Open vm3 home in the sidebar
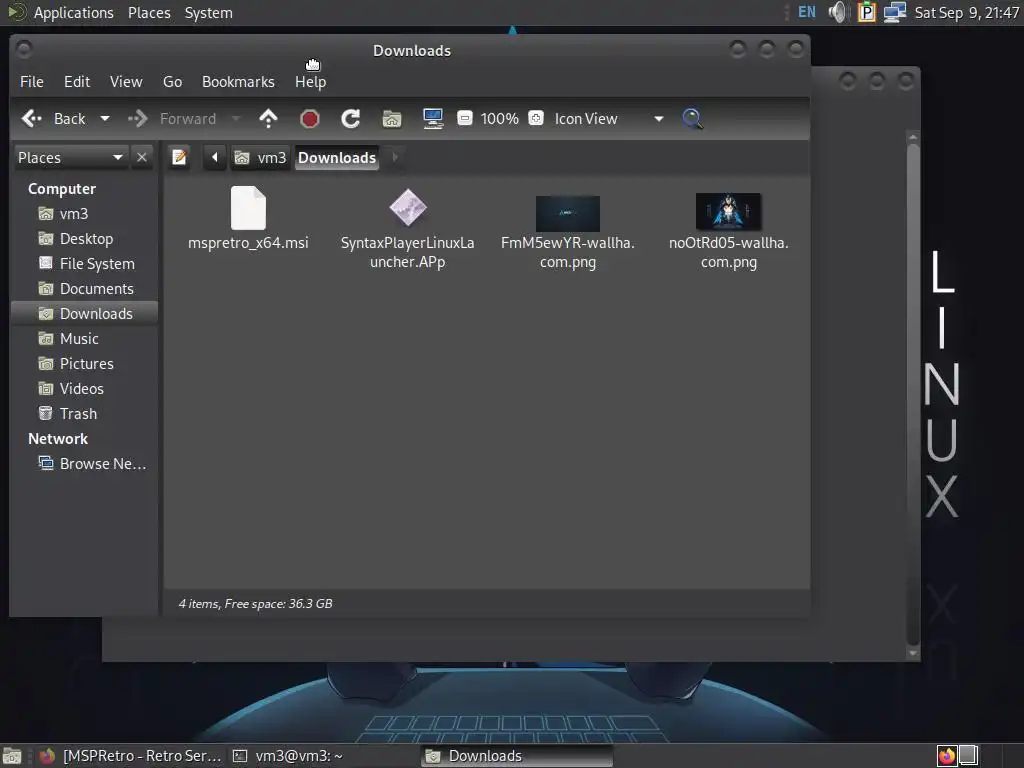Screen dimensions: 1024x768 84,214
